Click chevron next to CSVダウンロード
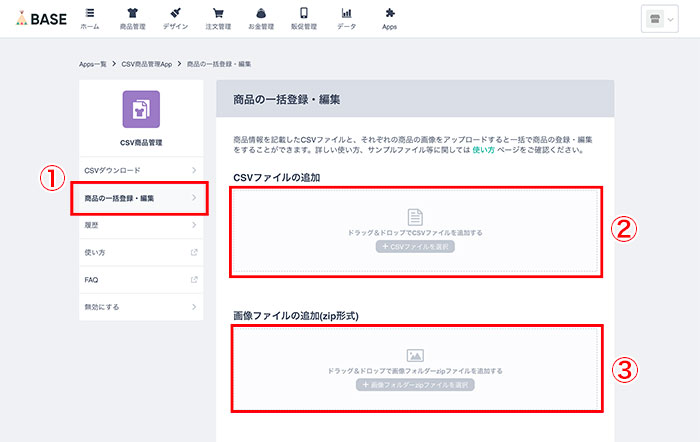The image size is (700, 442). (194, 170)
